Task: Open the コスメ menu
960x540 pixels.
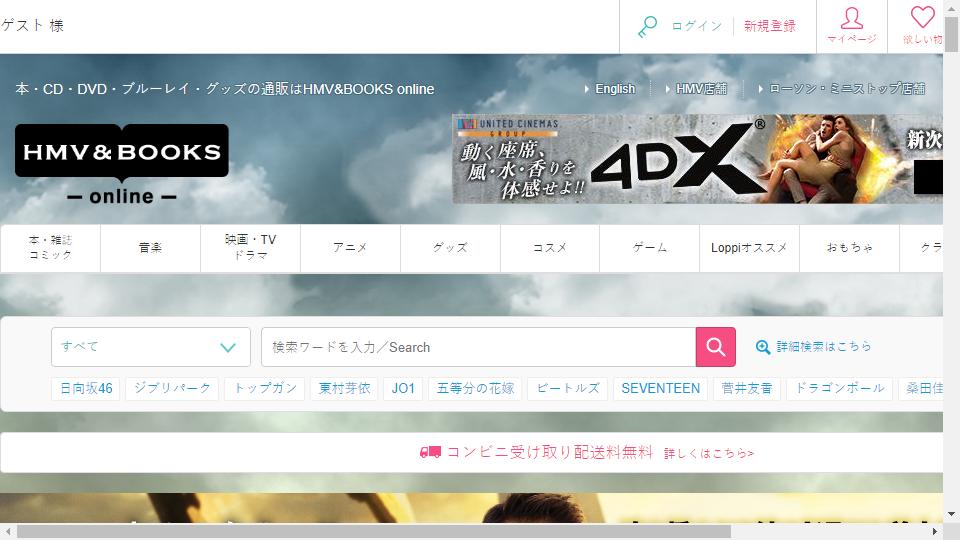Action: (550, 247)
